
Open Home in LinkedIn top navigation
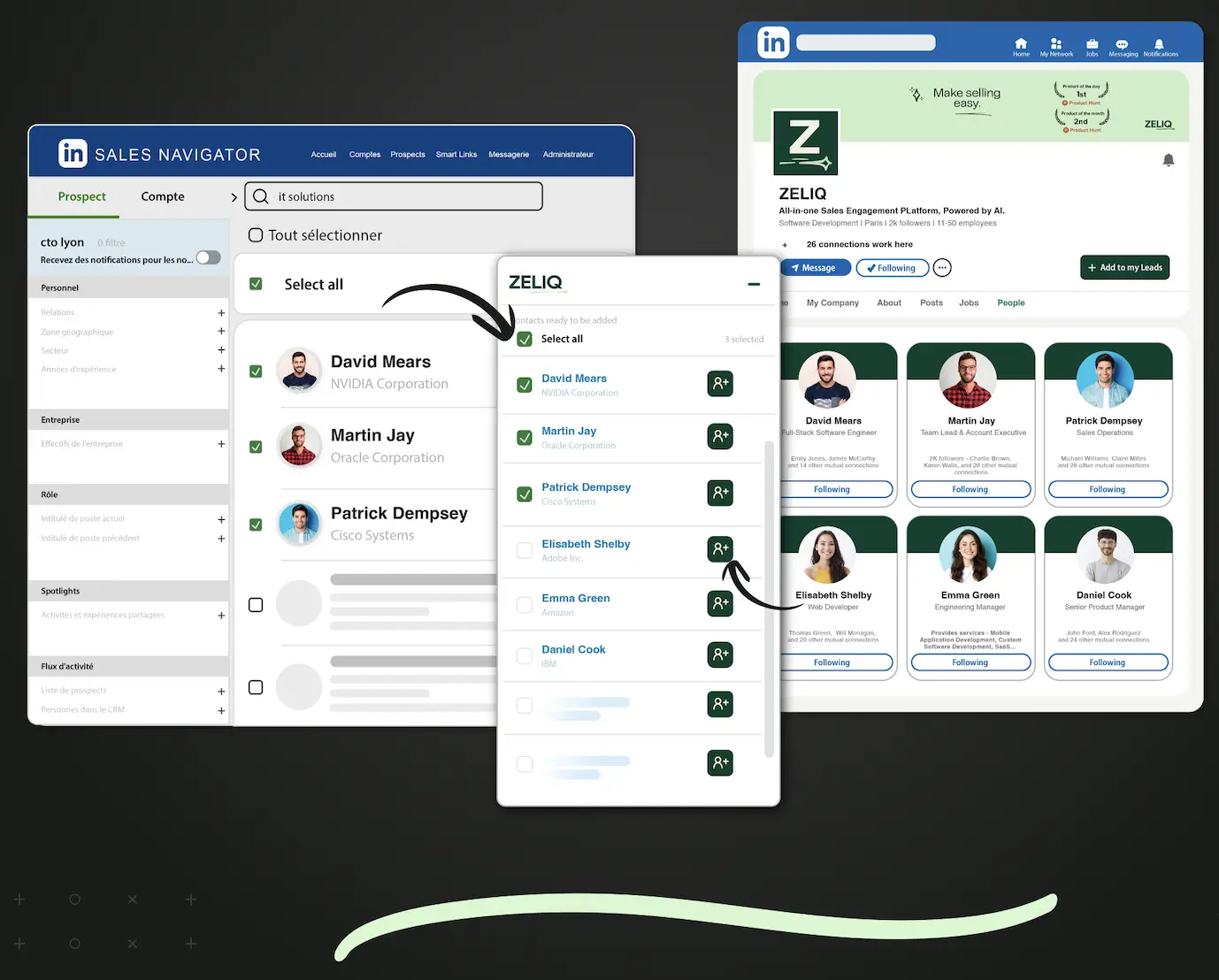pos(1021,48)
